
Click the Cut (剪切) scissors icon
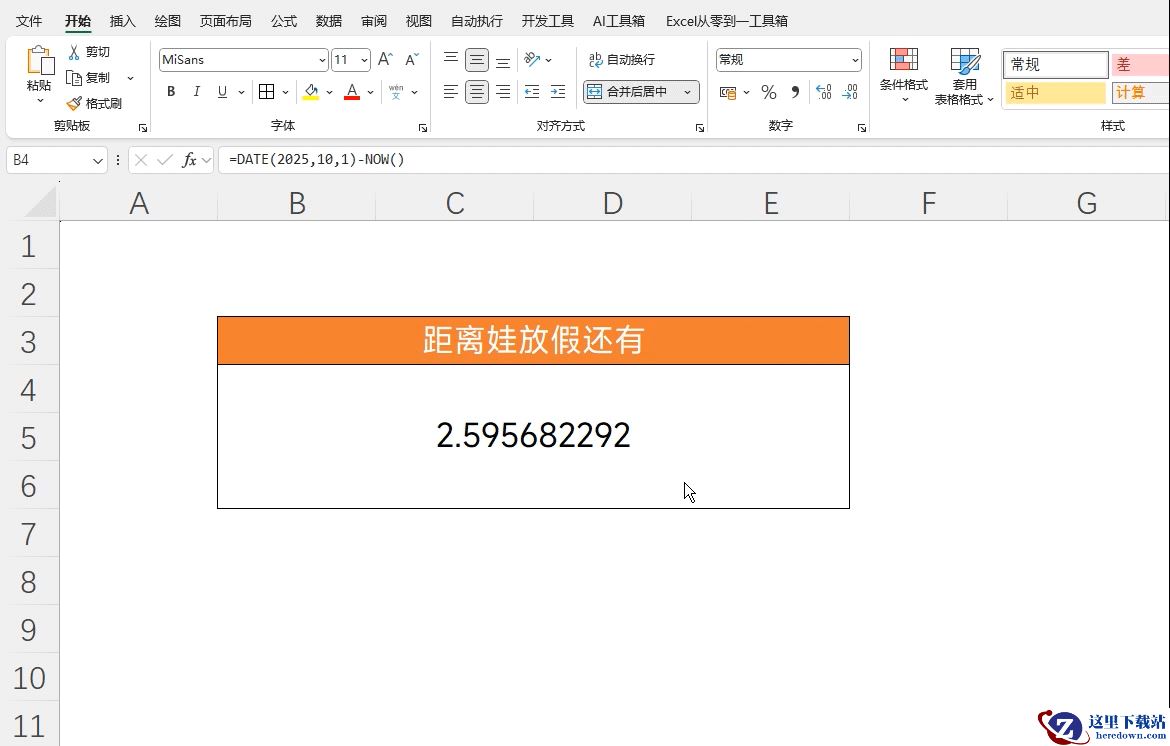[x=74, y=52]
